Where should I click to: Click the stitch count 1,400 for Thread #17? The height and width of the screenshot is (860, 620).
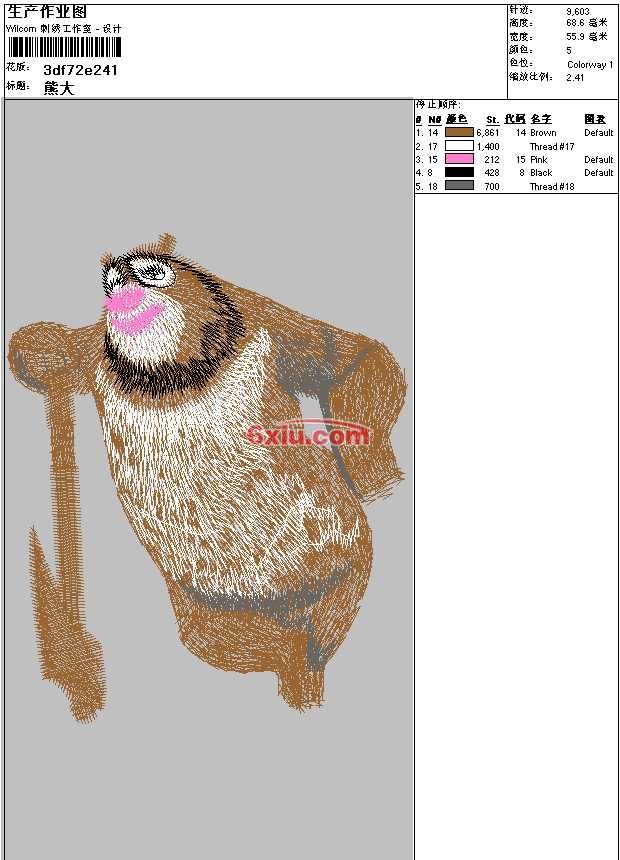[488, 146]
